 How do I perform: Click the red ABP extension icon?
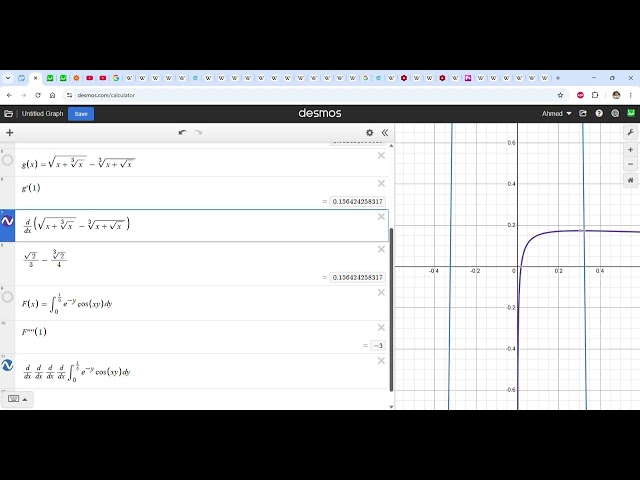tap(580, 95)
